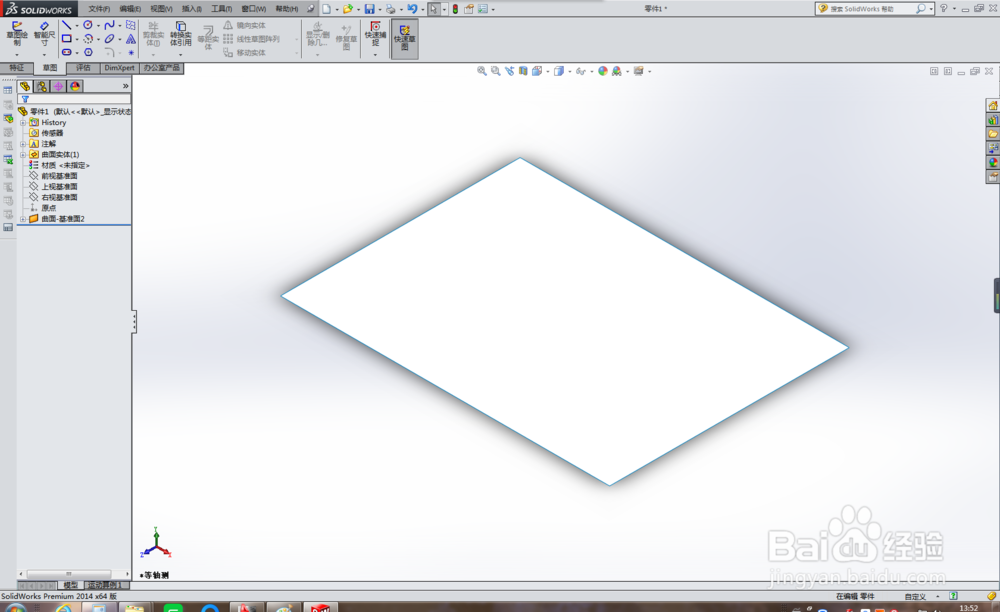1000x612 pixels.
Task: Switch to the DimXpert tab
Action: click(119, 68)
